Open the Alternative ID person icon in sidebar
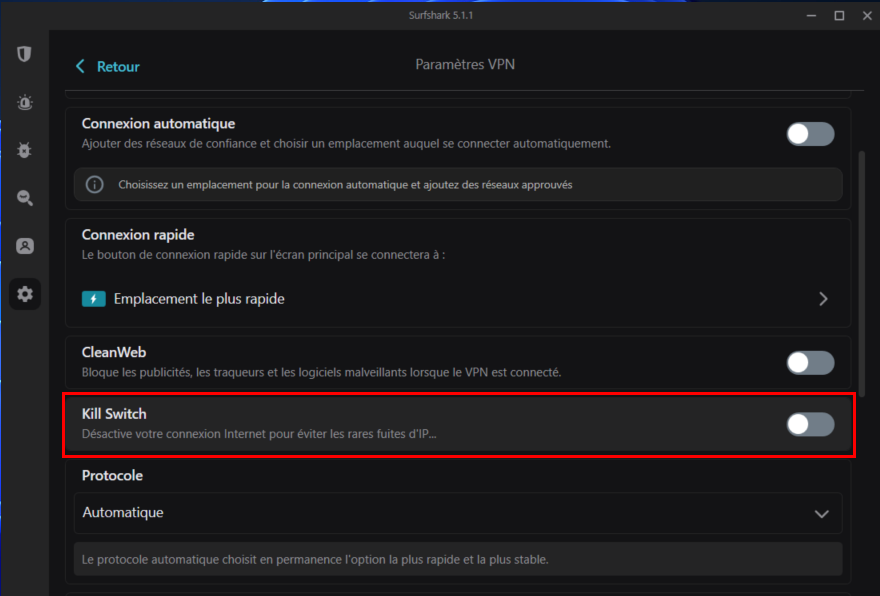Screen dimensions: 880x596 click(25, 246)
